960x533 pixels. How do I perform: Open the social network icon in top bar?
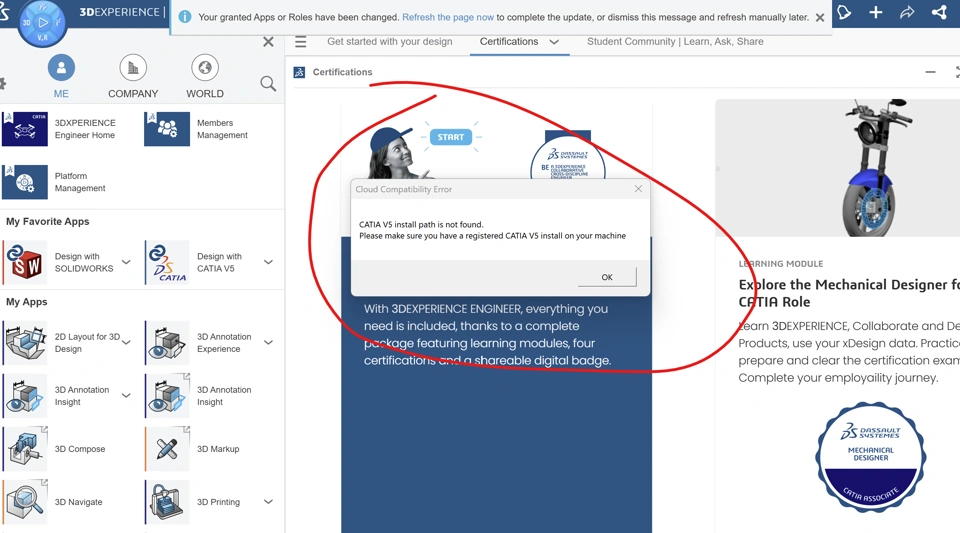point(939,12)
